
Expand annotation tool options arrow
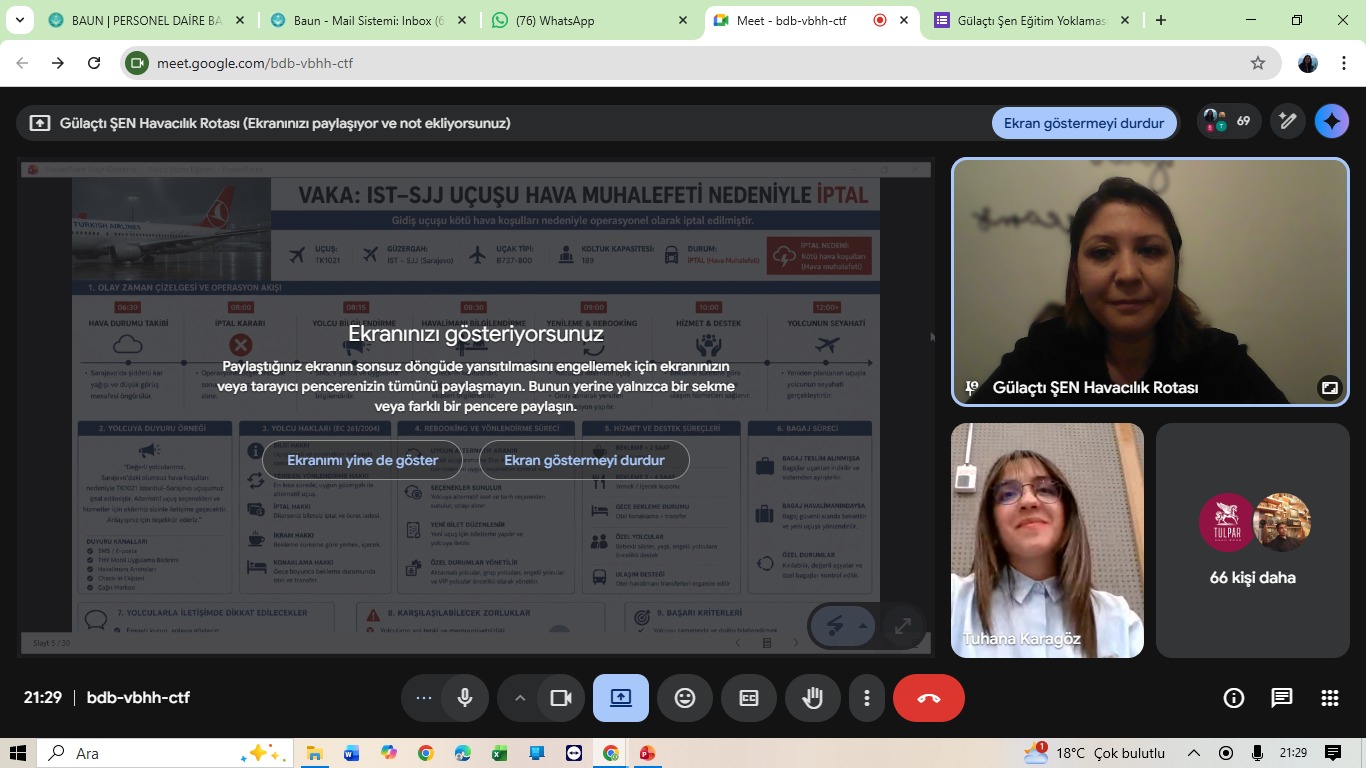tap(862, 627)
